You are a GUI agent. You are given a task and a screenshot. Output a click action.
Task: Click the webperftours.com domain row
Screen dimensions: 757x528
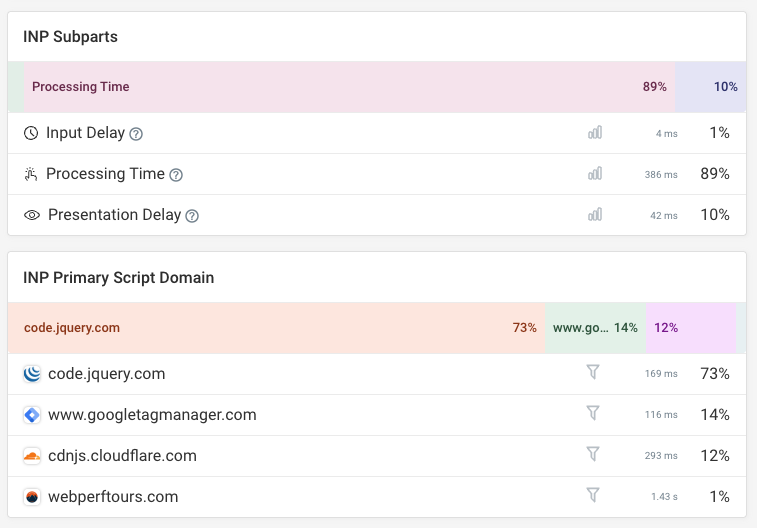point(113,497)
